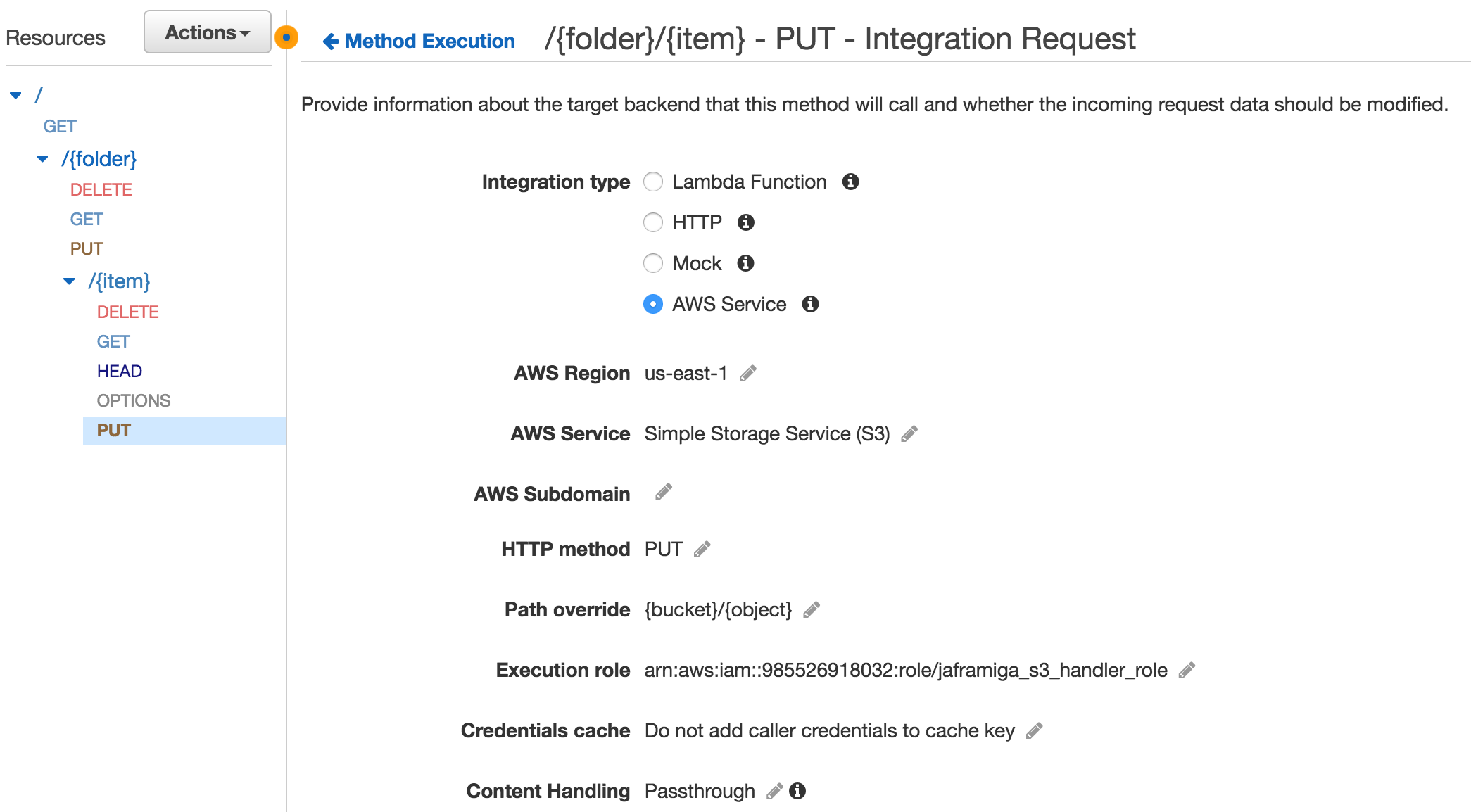Edit the AWS Region pencil icon
Viewport: 1471px width, 812px height.
click(x=748, y=373)
